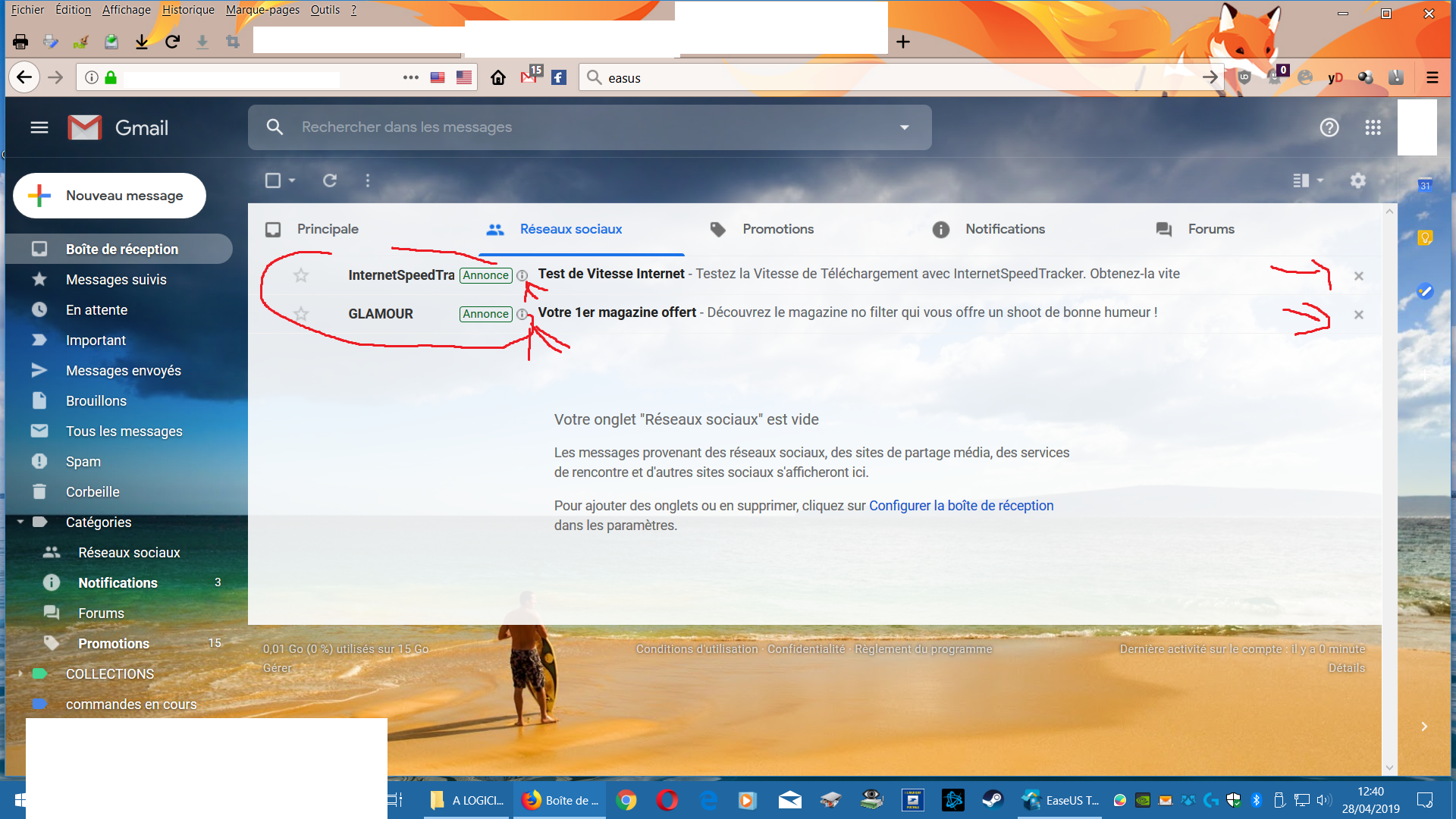The height and width of the screenshot is (819, 1456).
Task: Open the three-dot more actions menu
Action: click(368, 180)
